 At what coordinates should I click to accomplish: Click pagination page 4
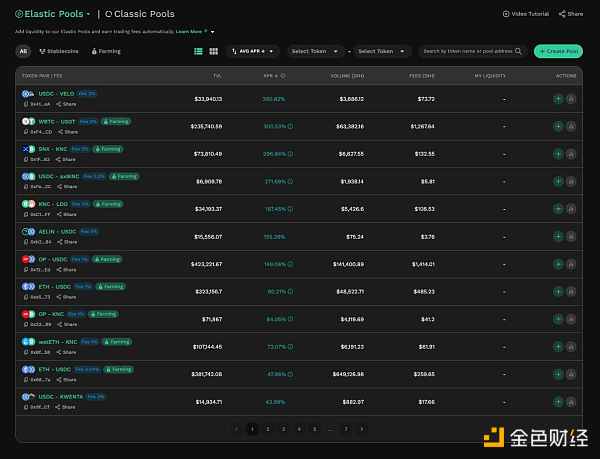click(299, 429)
